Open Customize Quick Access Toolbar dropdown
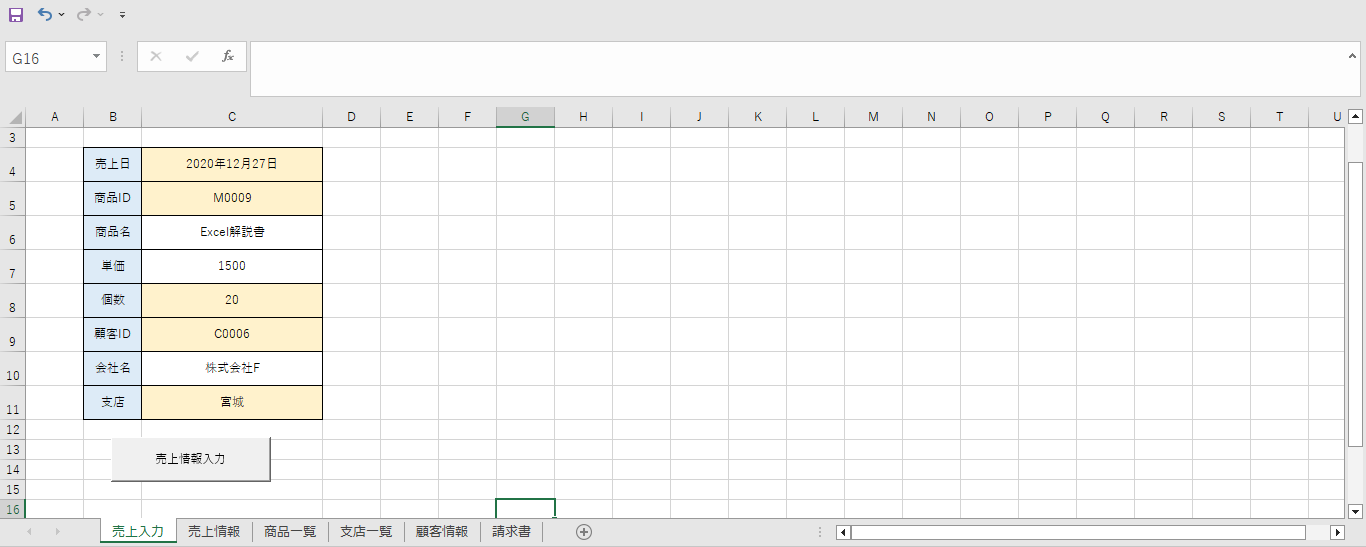The width and height of the screenshot is (1366, 547). 122,15
